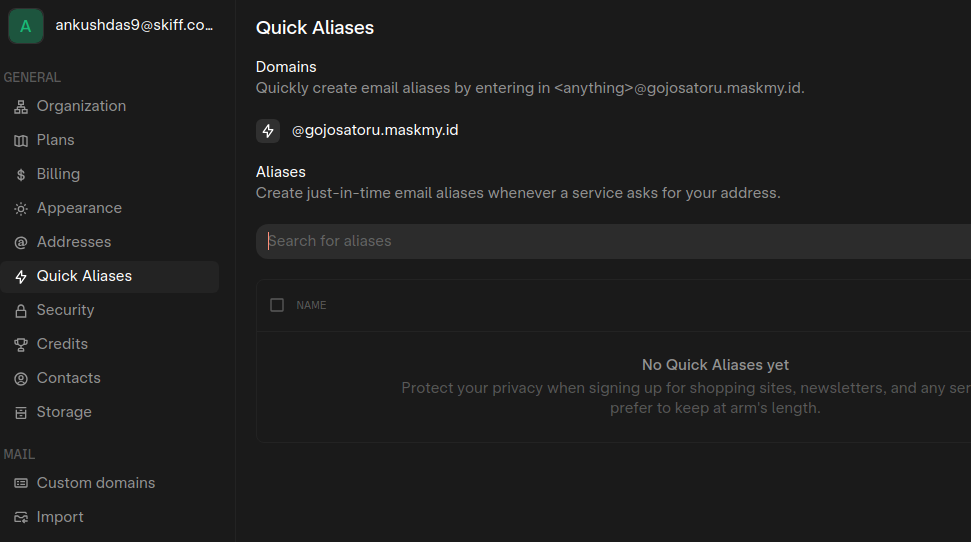Click the Organization sidebar icon
971x542 pixels.
click(21, 106)
